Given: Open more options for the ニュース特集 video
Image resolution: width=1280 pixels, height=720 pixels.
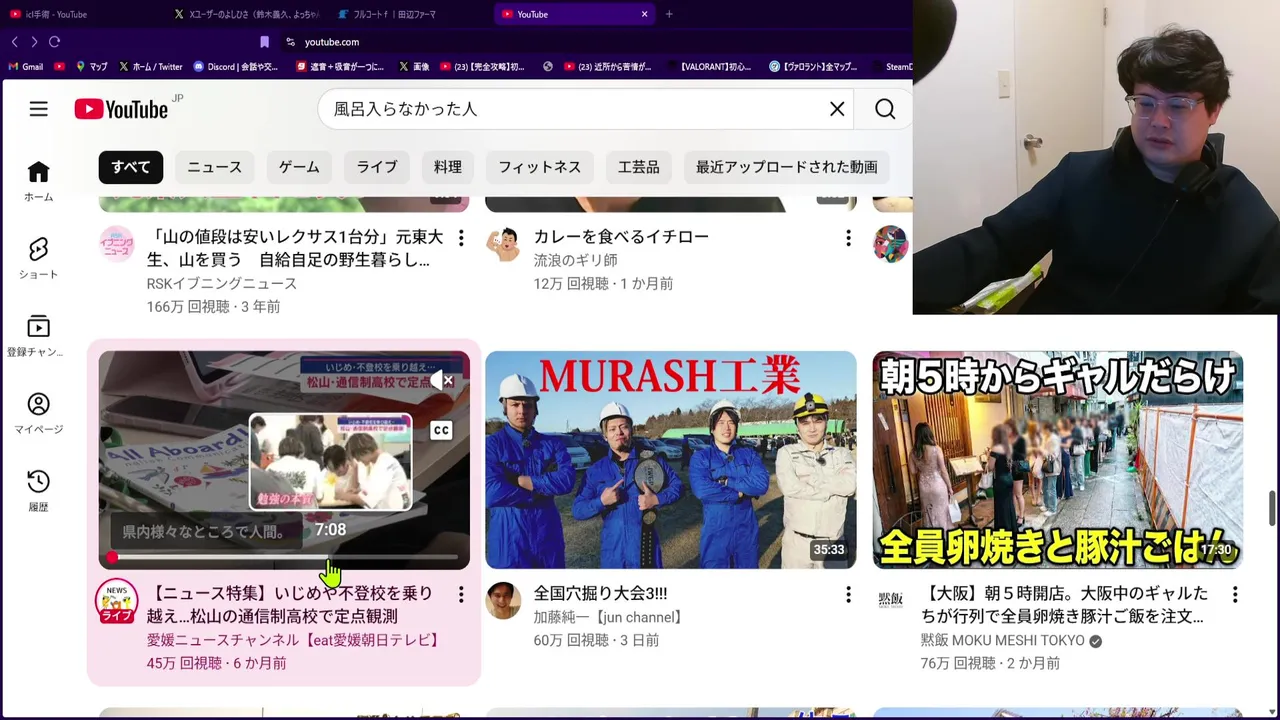Looking at the screenshot, I should point(461,595).
